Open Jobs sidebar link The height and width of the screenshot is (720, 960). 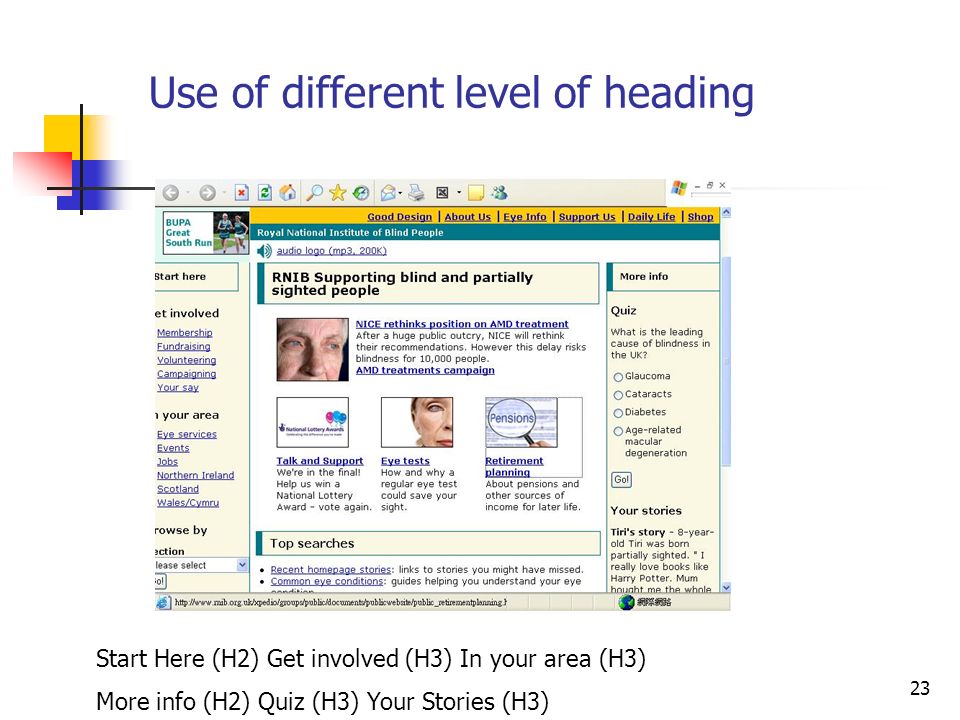pos(167,462)
